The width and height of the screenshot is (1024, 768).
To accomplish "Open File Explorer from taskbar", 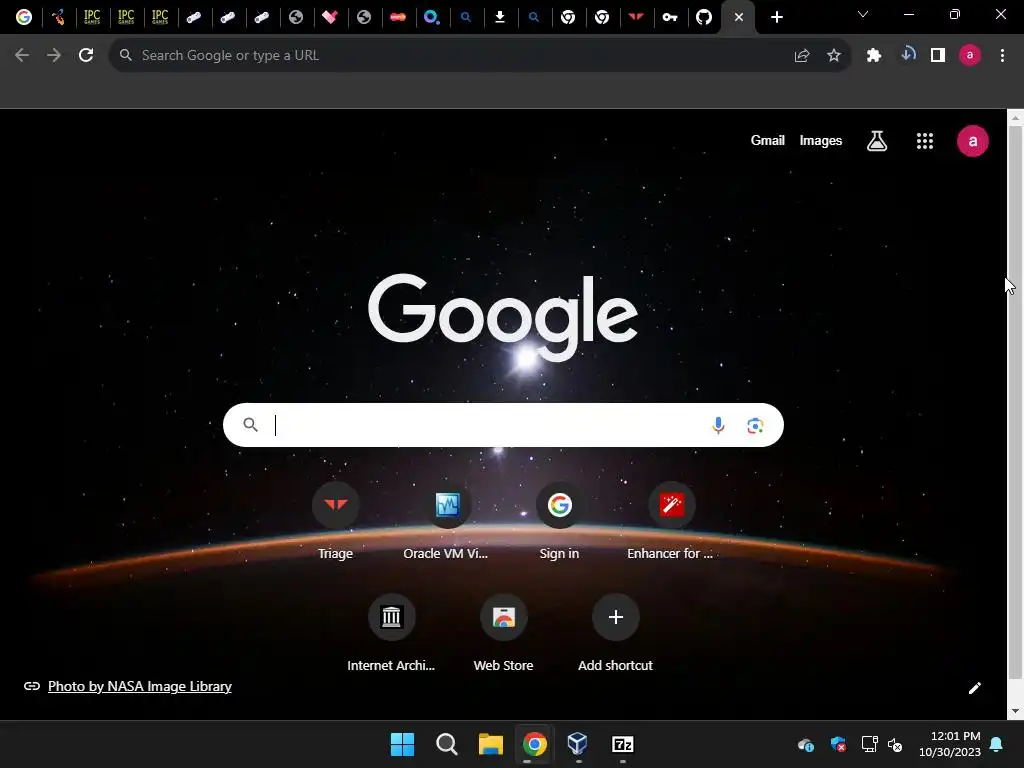I will pos(490,744).
